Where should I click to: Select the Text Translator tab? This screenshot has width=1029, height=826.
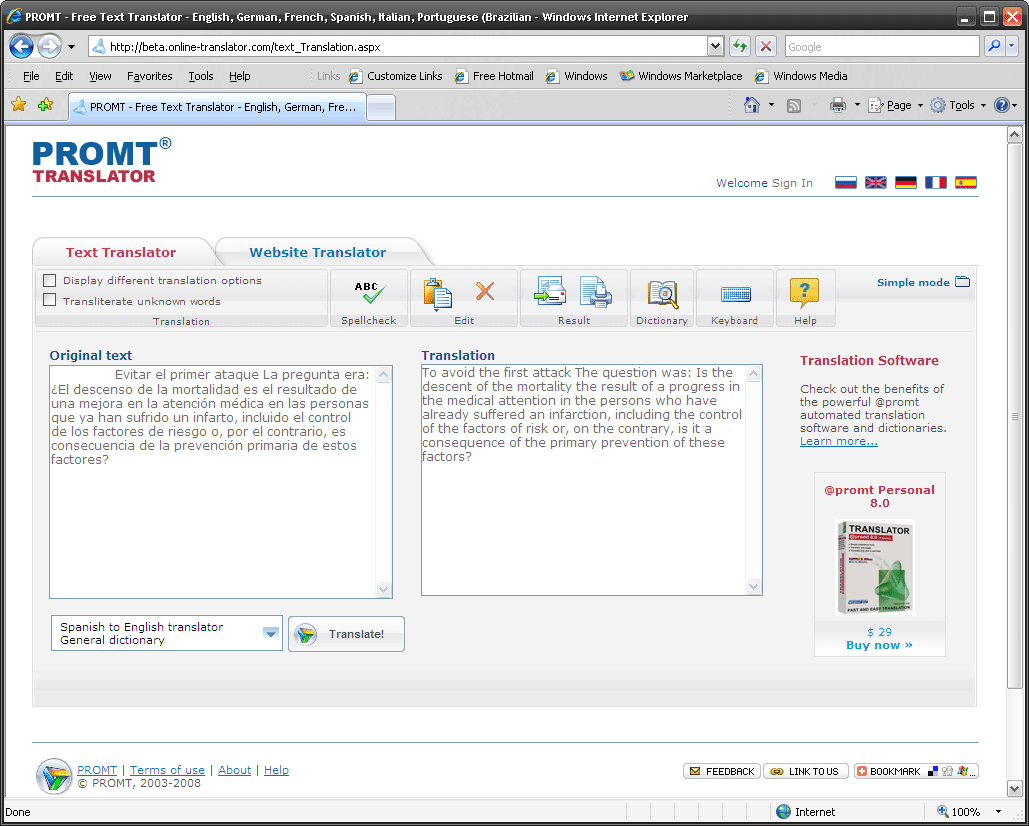click(121, 252)
